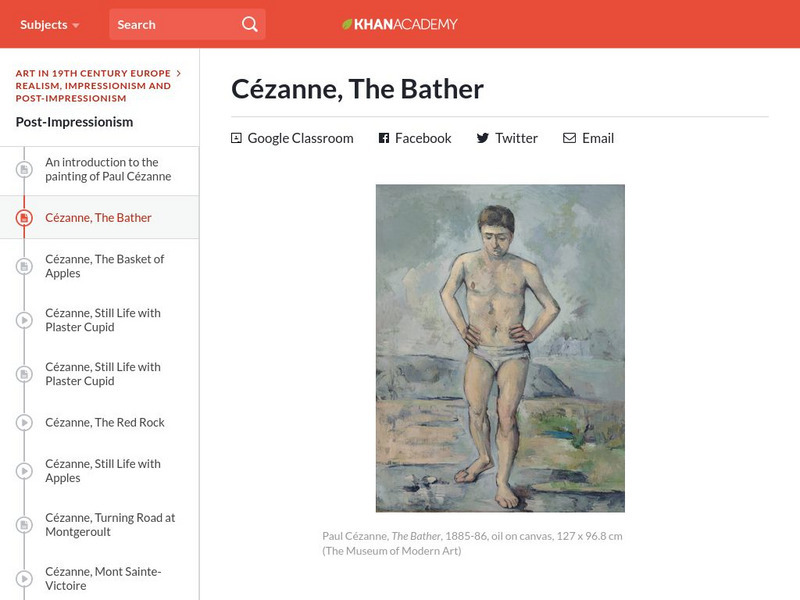Open Cézanne, Mont Sainte-Victoire lesson
Image resolution: width=800 pixels, height=600 pixels.
coord(103,579)
